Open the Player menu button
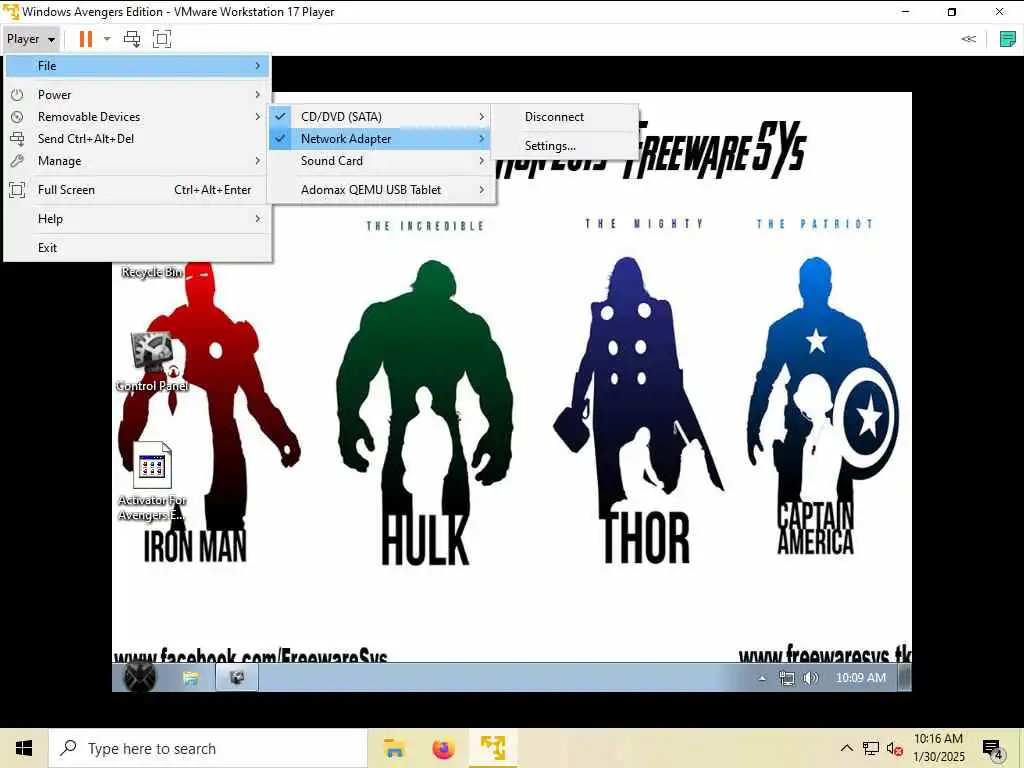 click(x=31, y=39)
